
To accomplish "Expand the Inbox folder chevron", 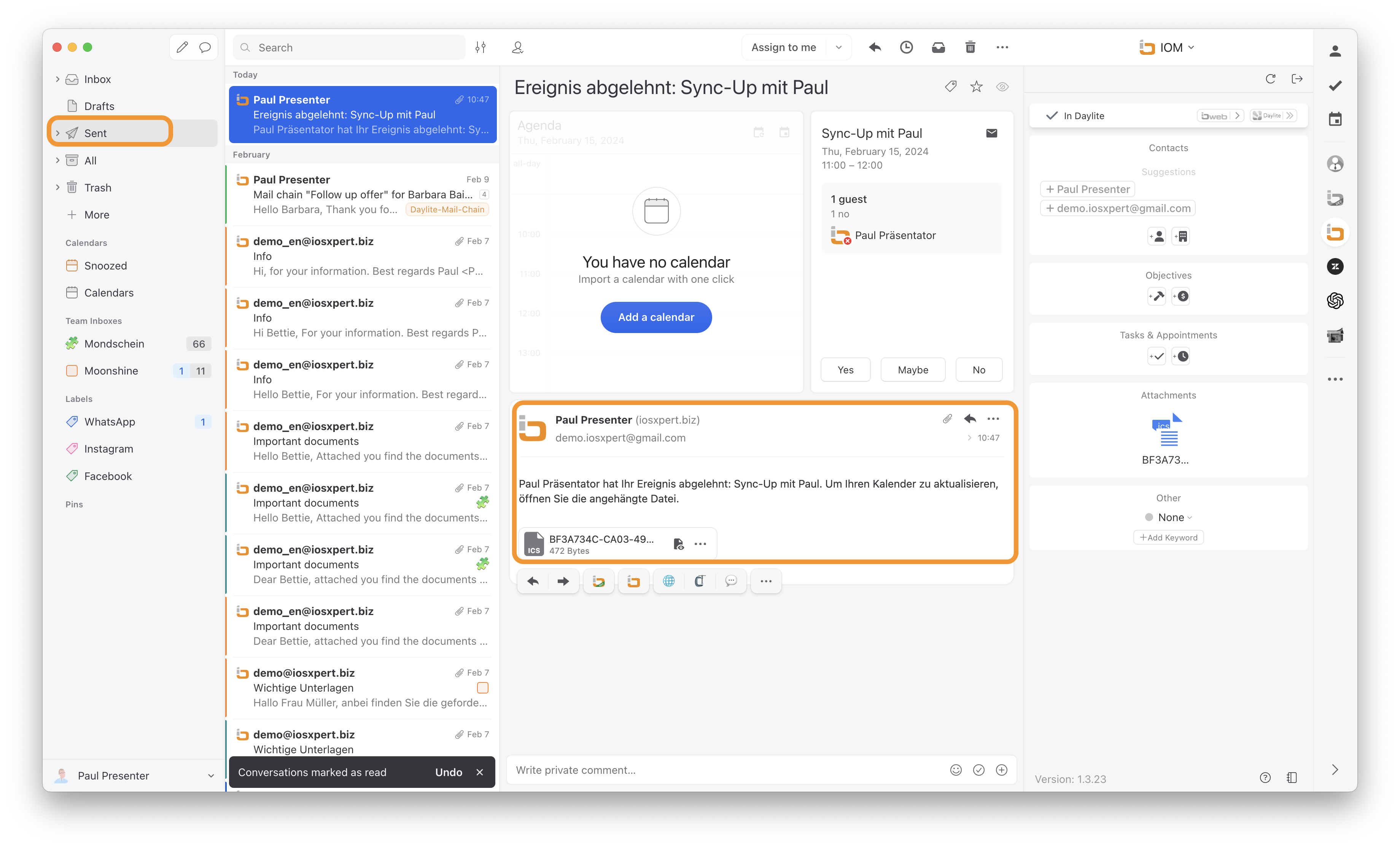I will click(57, 79).
